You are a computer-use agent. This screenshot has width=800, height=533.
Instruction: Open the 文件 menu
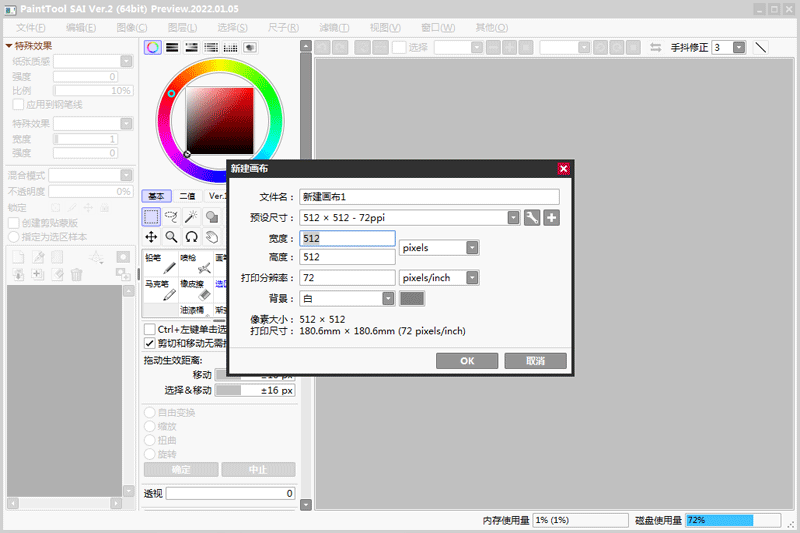click(31, 28)
